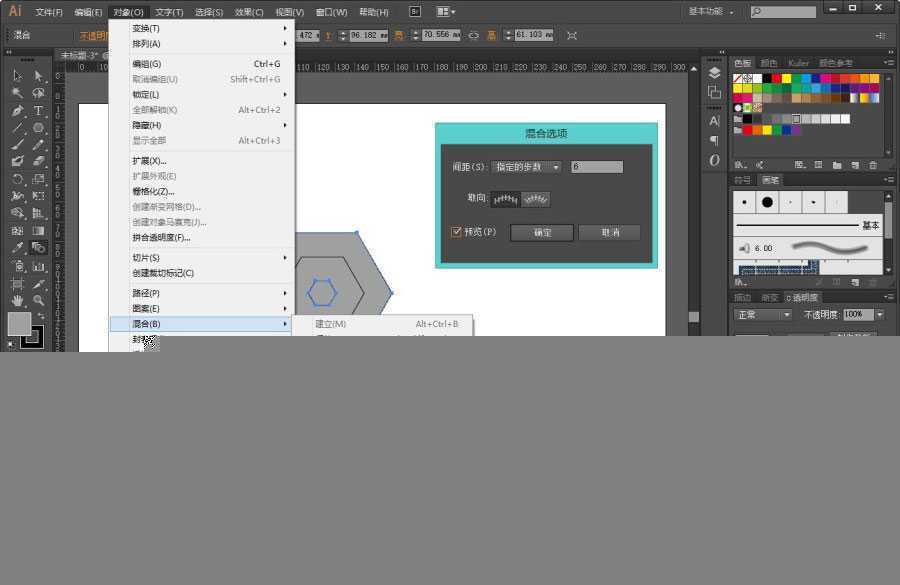Select the second orientation option in Blend Options
The width and height of the screenshot is (900, 585).
tap(537, 198)
